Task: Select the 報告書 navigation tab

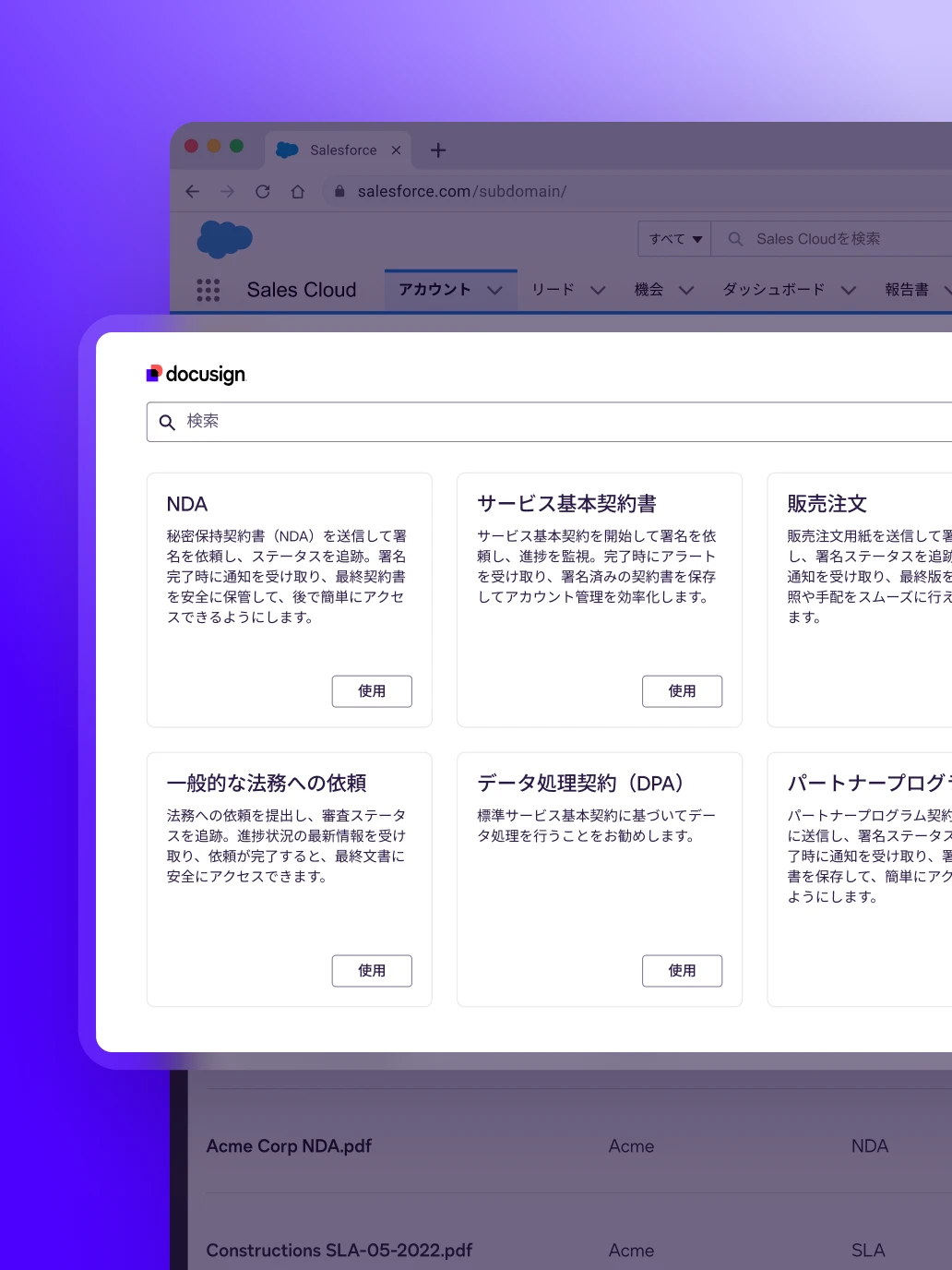Action: pos(907,290)
